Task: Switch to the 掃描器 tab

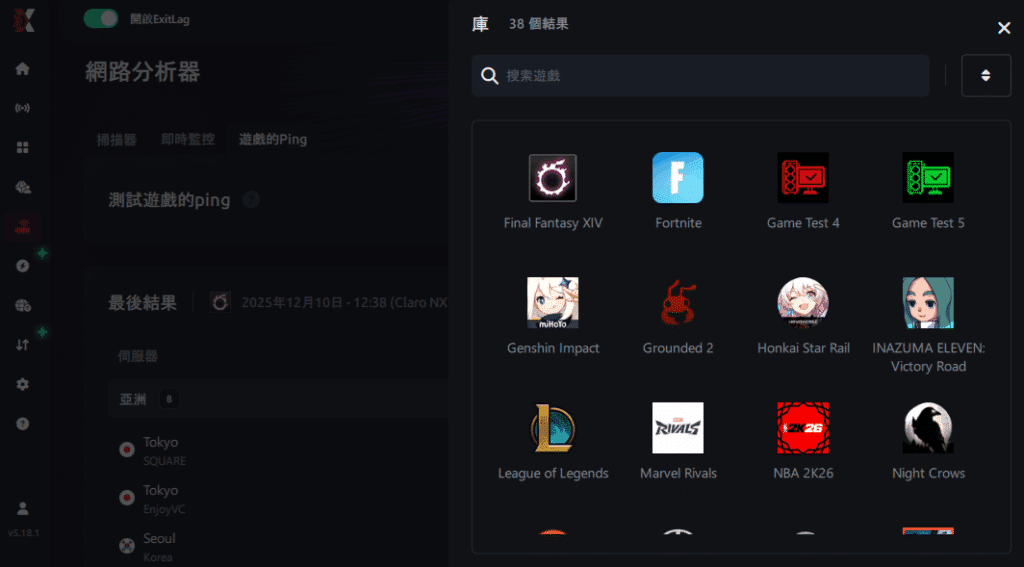Action: click(116, 139)
